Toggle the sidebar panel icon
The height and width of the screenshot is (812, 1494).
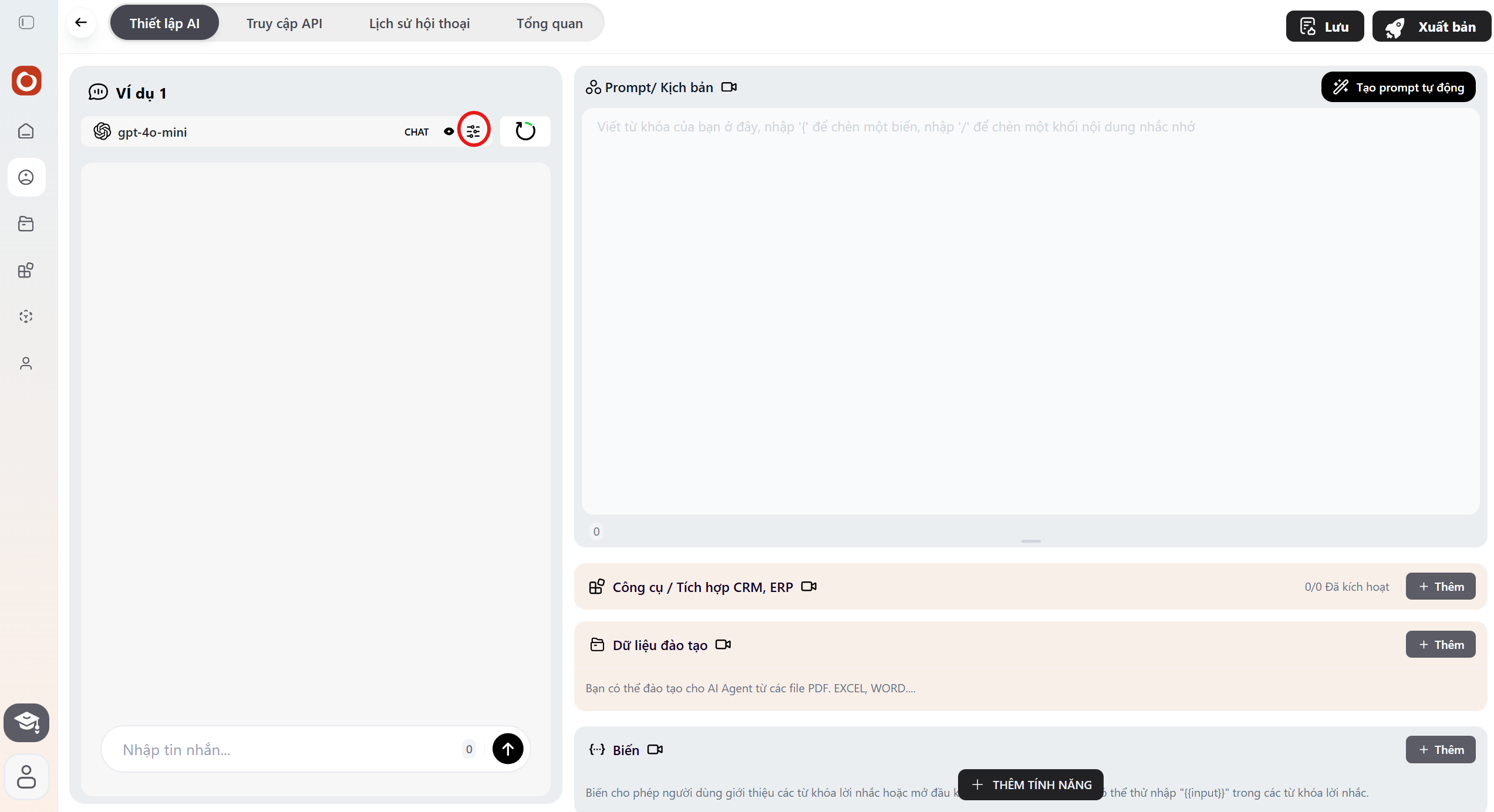26,23
